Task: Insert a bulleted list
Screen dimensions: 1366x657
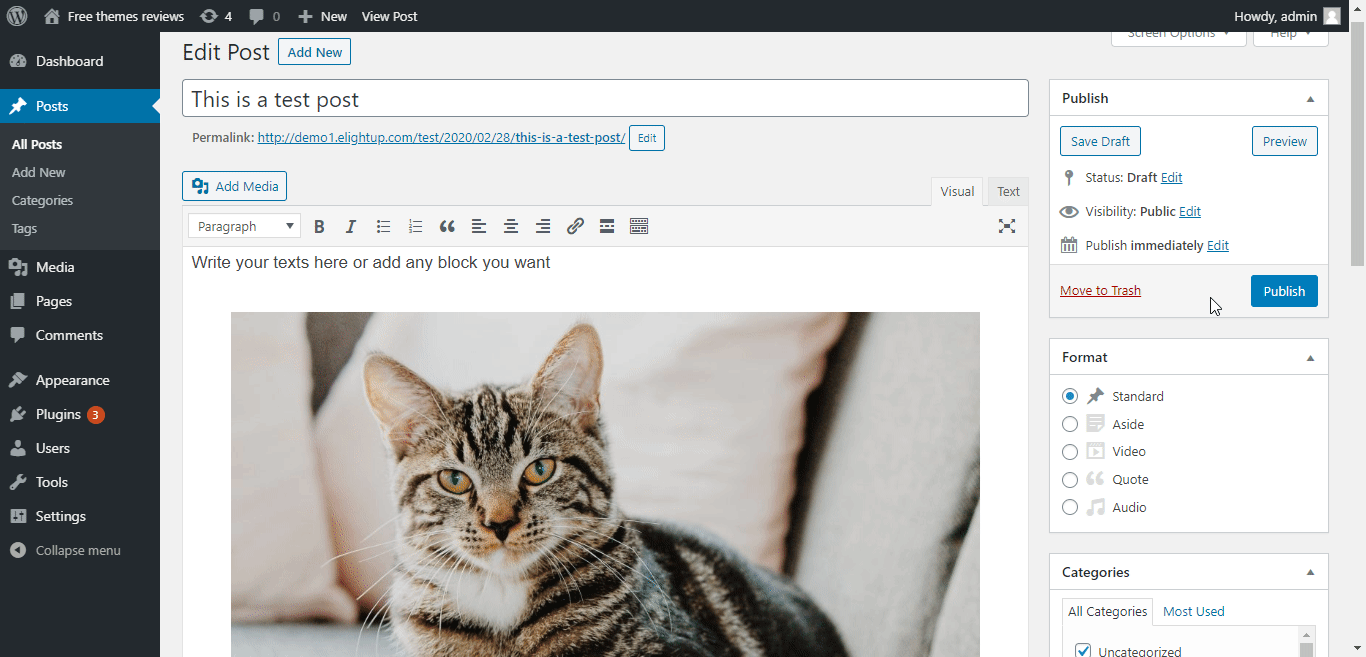Action: point(383,226)
